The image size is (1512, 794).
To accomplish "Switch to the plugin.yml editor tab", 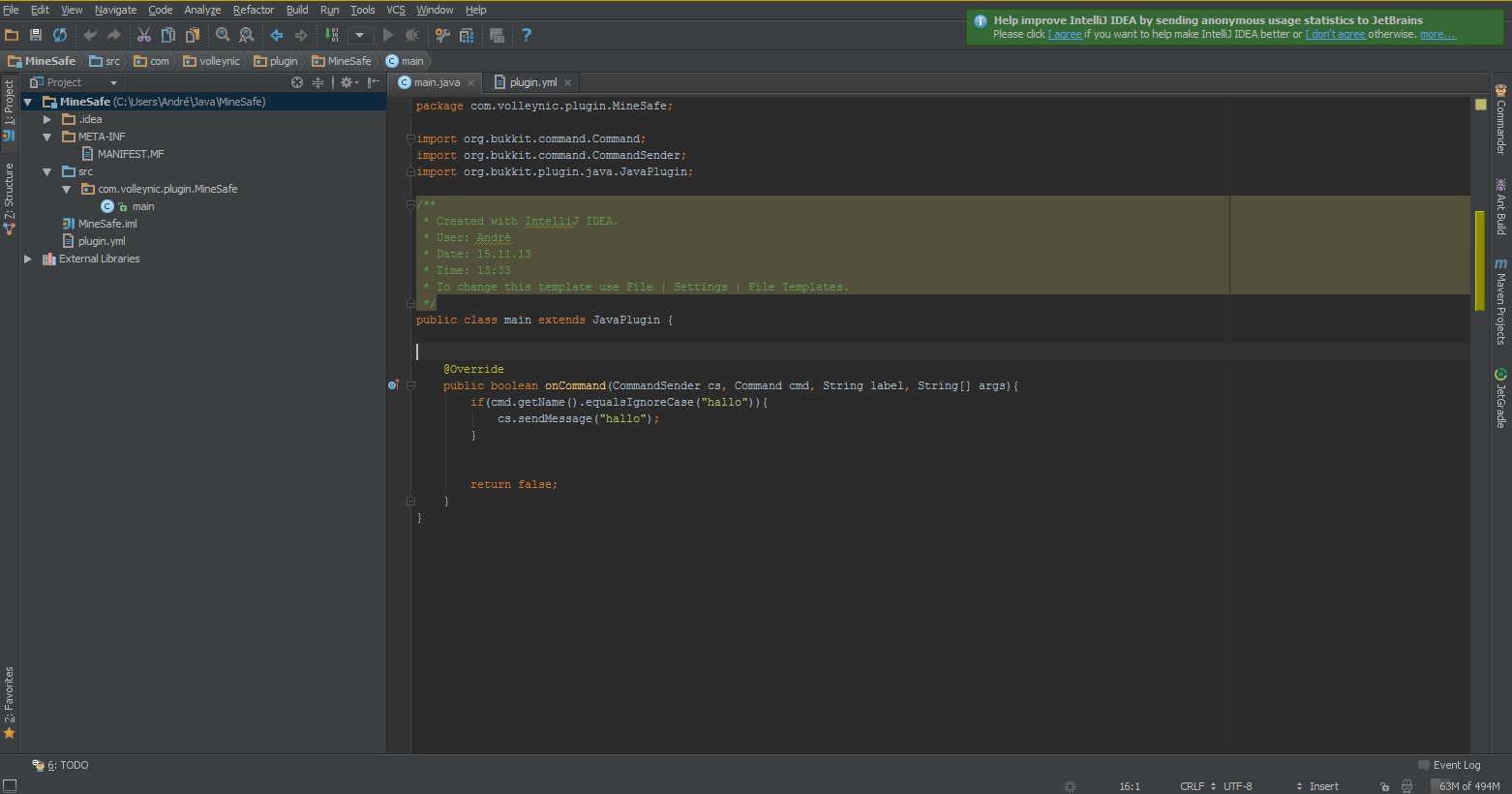I will click(532, 82).
